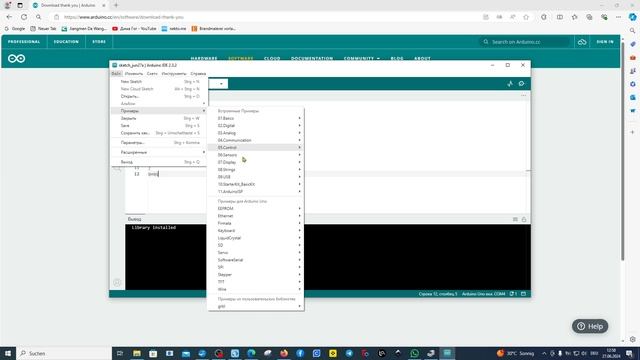Open the Скетч menu in menu bar
The width and height of the screenshot is (640, 360).
tap(152, 74)
